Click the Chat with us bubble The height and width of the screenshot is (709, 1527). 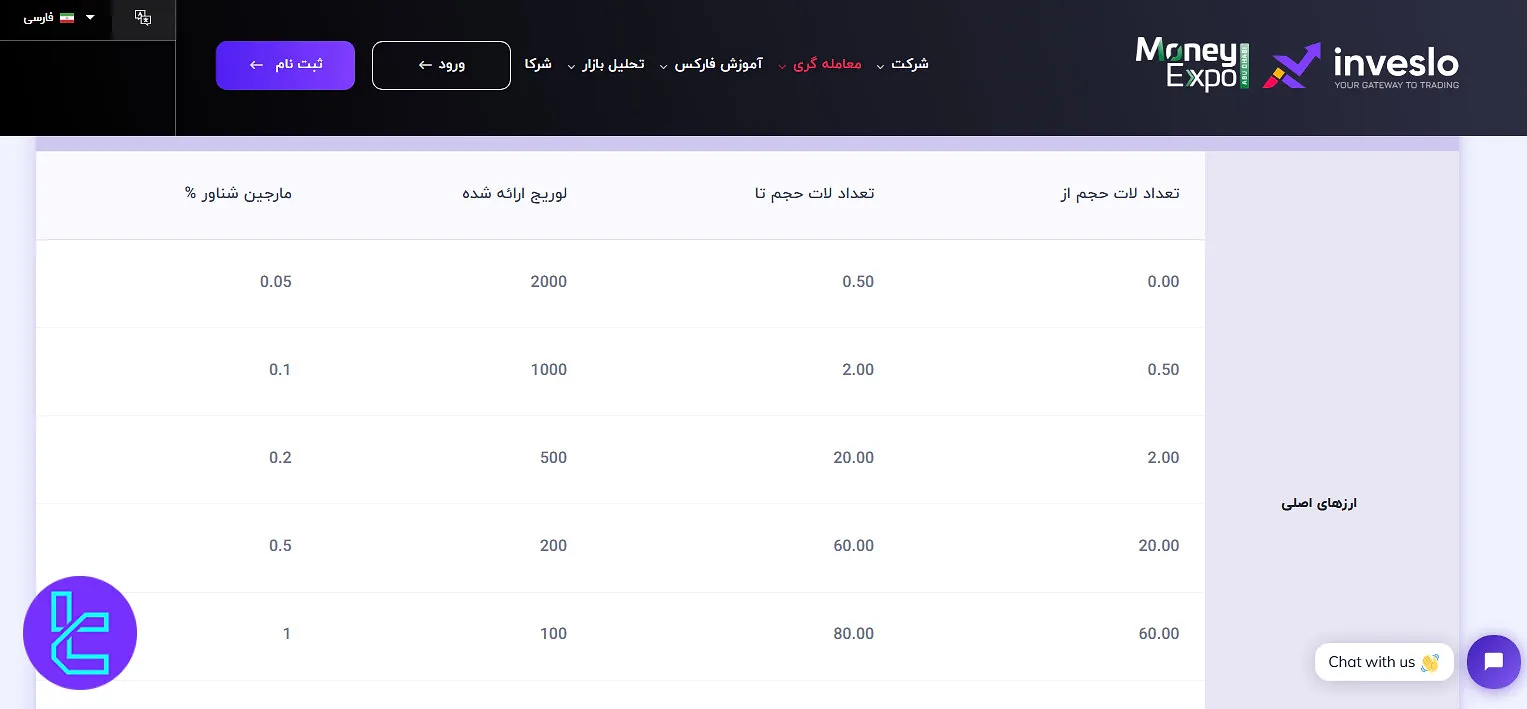click(1384, 661)
